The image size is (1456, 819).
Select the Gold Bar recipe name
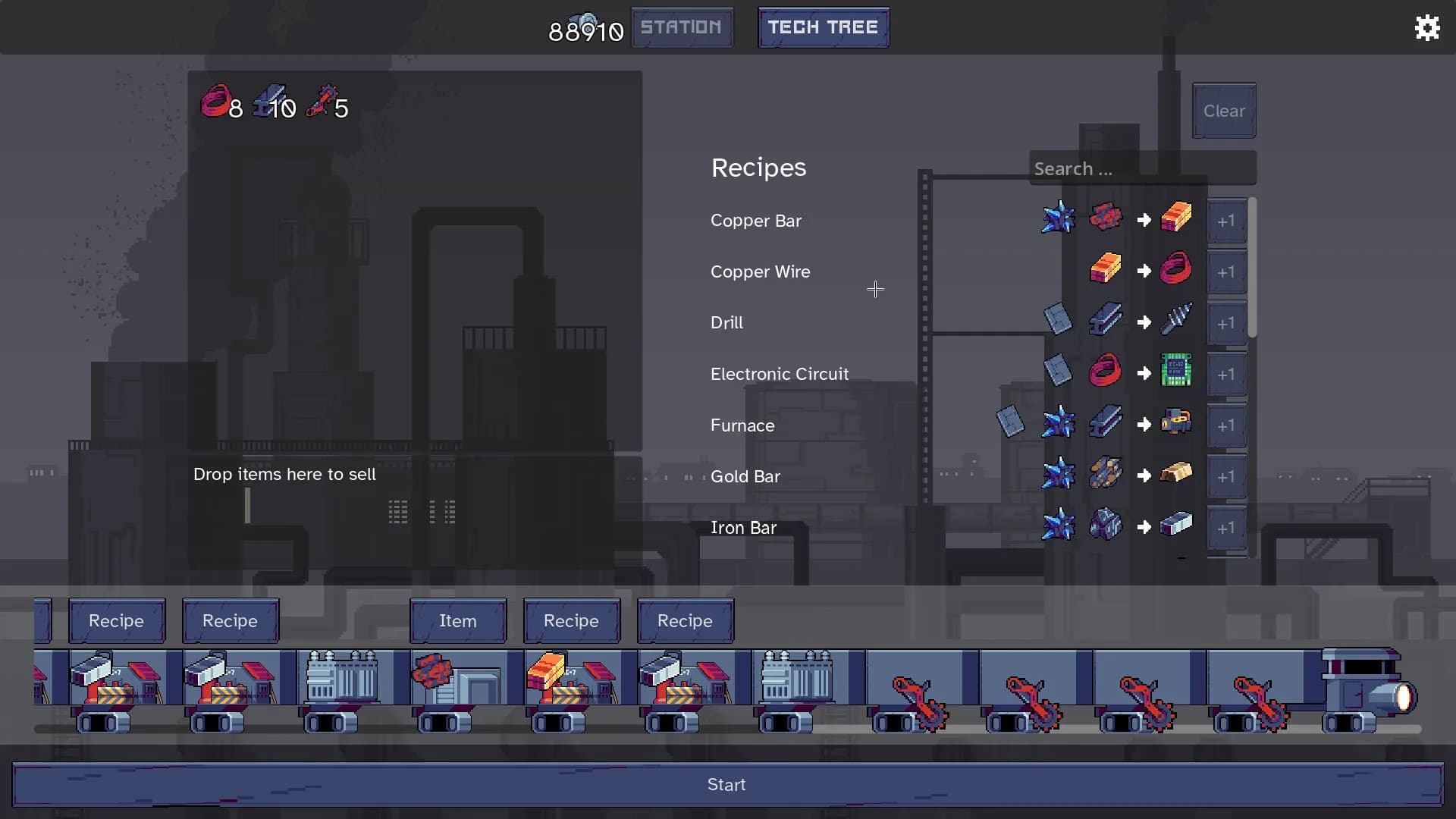[x=745, y=476]
